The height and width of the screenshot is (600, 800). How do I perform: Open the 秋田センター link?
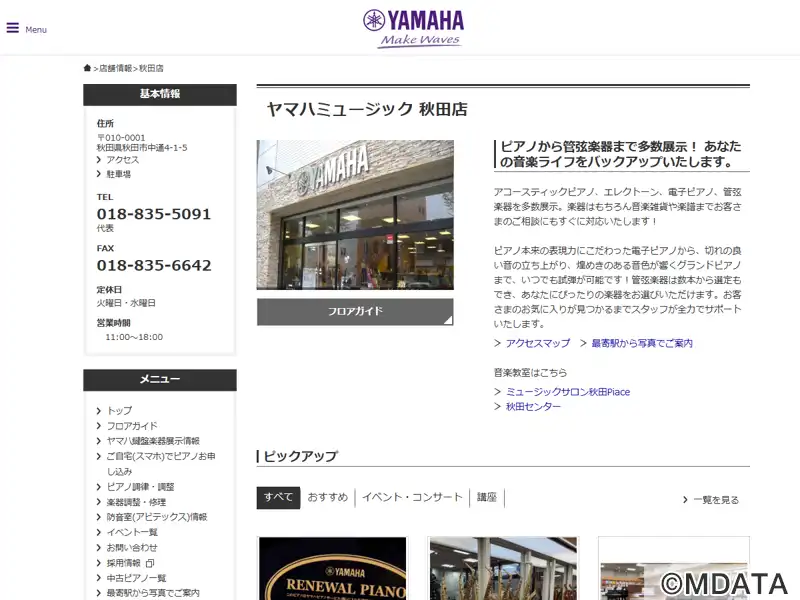533,407
